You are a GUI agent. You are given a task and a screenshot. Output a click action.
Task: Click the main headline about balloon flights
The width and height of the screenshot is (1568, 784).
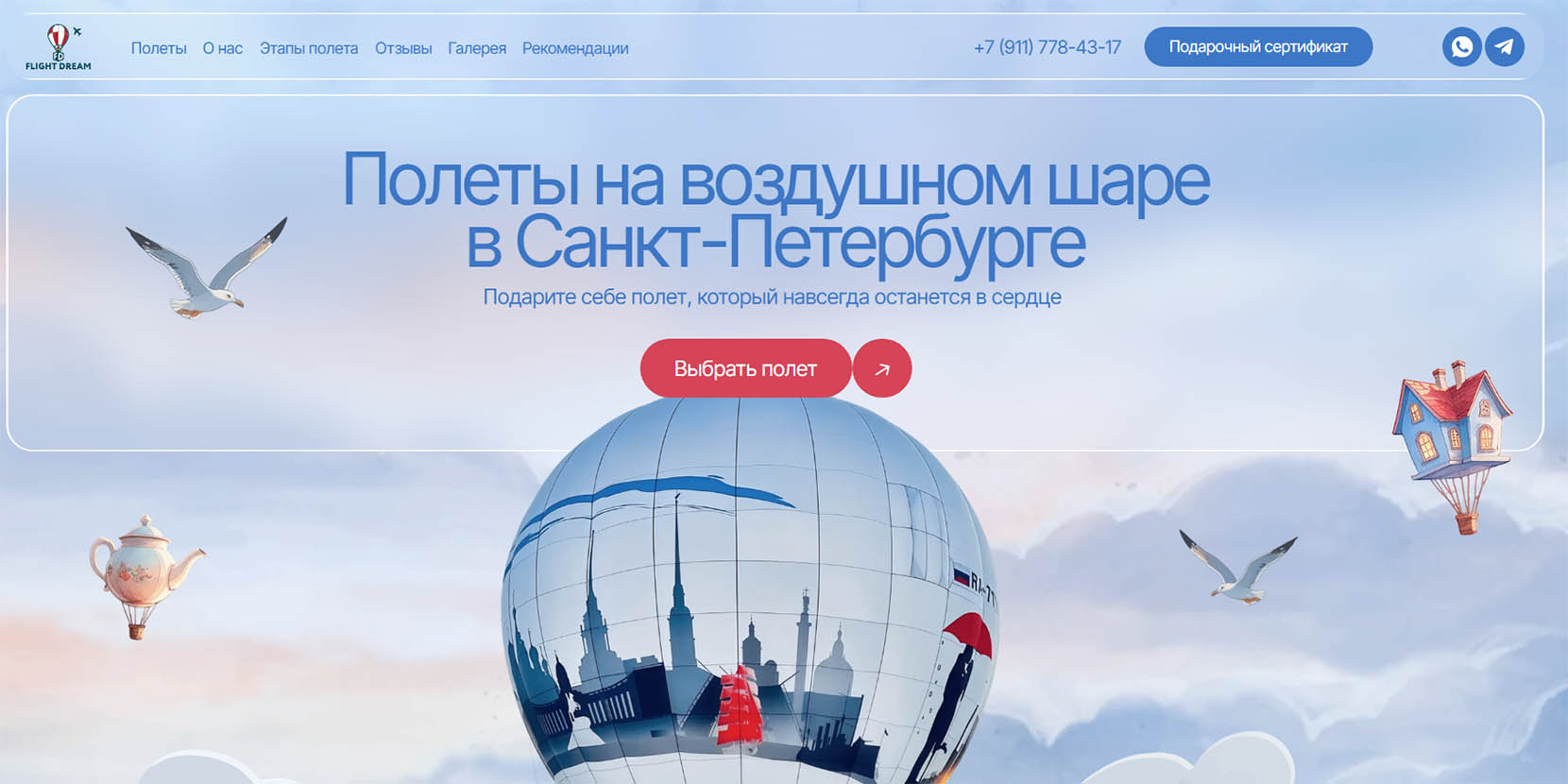(x=775, y=211)
